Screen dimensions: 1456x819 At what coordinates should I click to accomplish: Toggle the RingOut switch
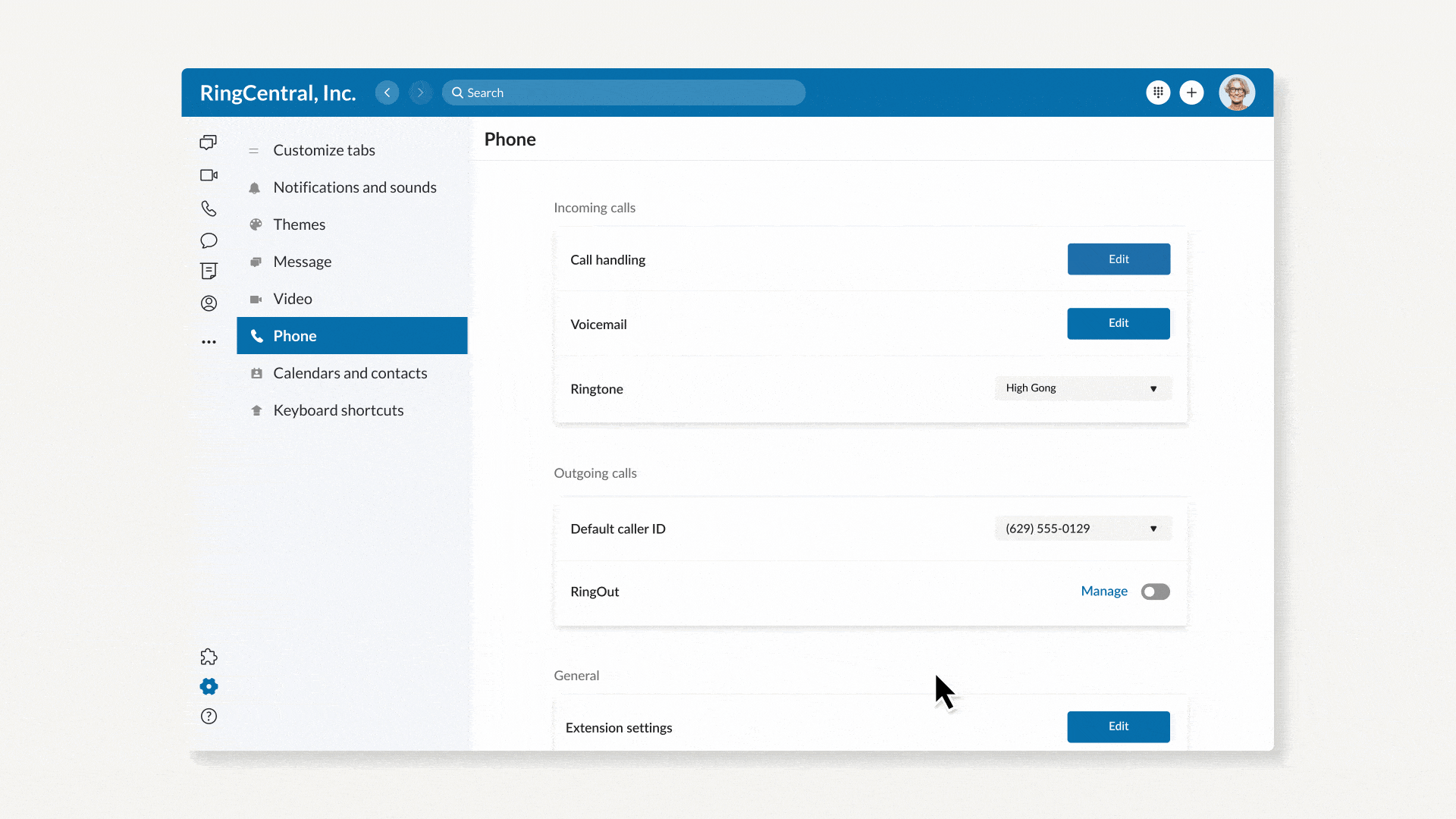pos(1155,591)
